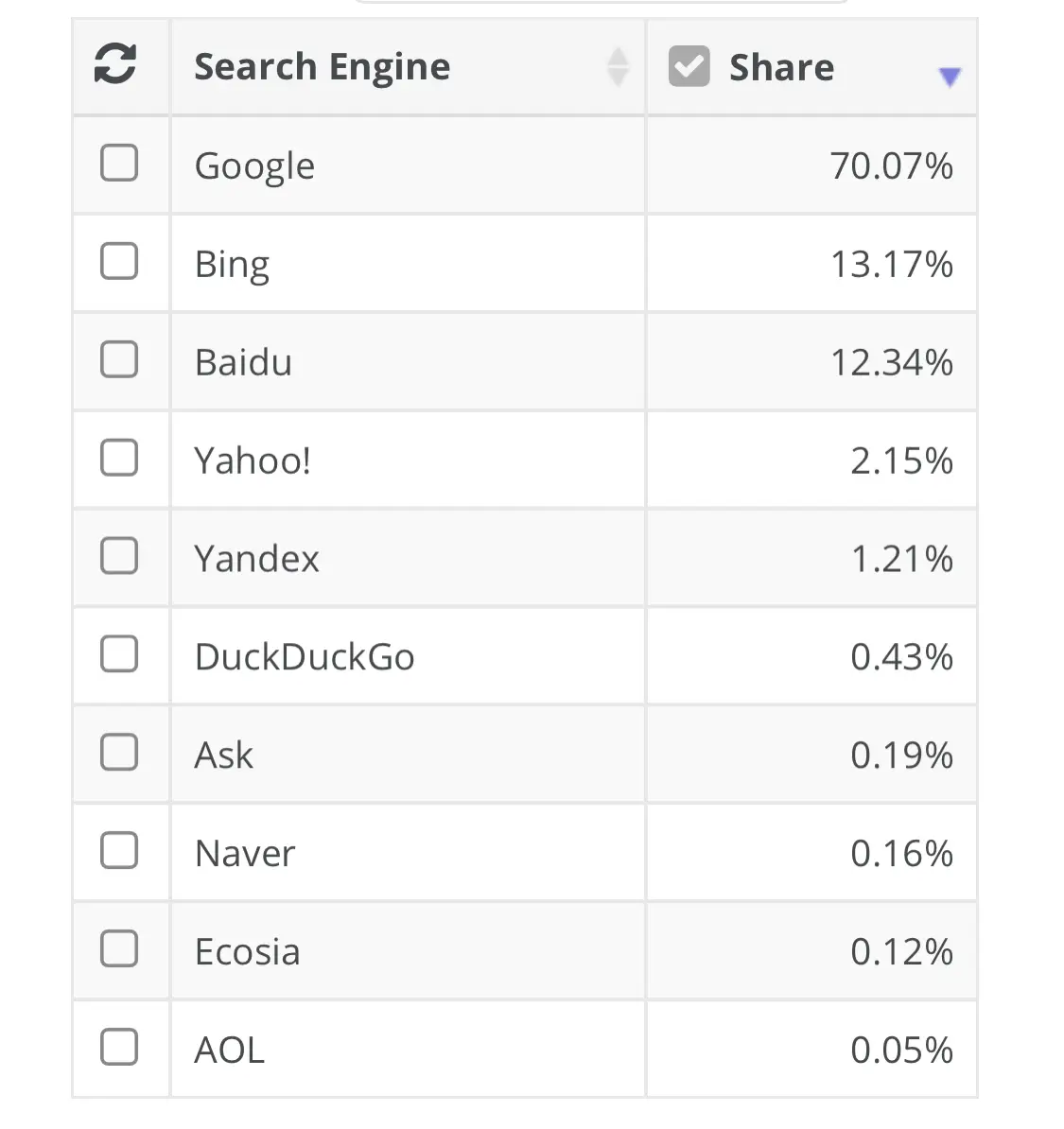
Task: Select the Yandex row checkbox
Action: pyautogui.click(x=119, y=557)
